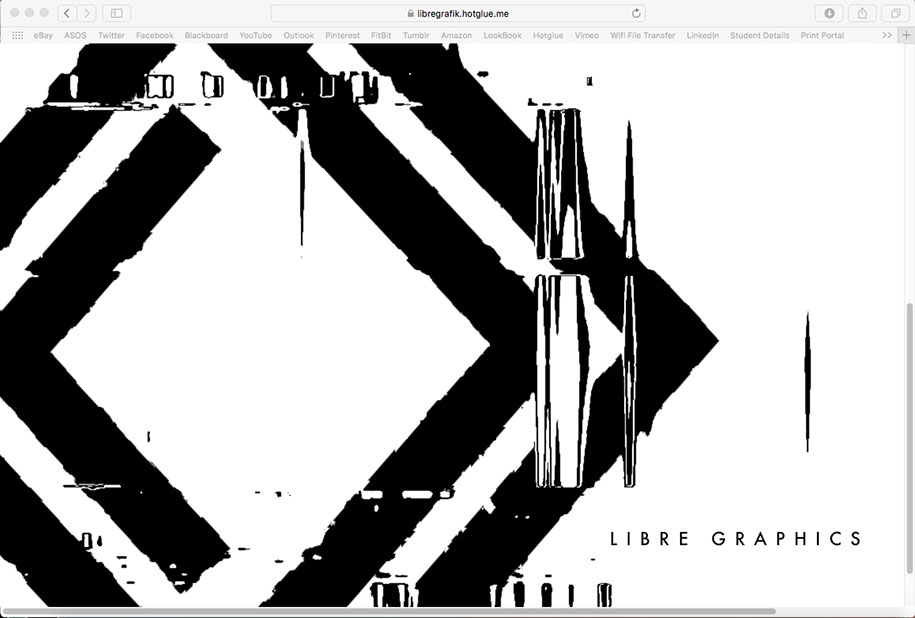Expand the bookmarks overflow chevron
The image size is (915, 618).
click(886, 35)
